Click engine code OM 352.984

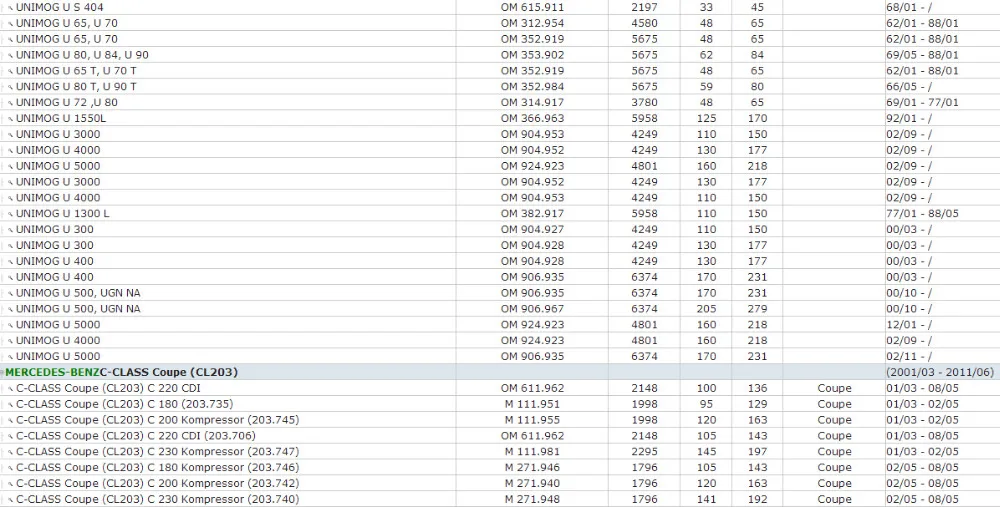(x=533, y=87)
